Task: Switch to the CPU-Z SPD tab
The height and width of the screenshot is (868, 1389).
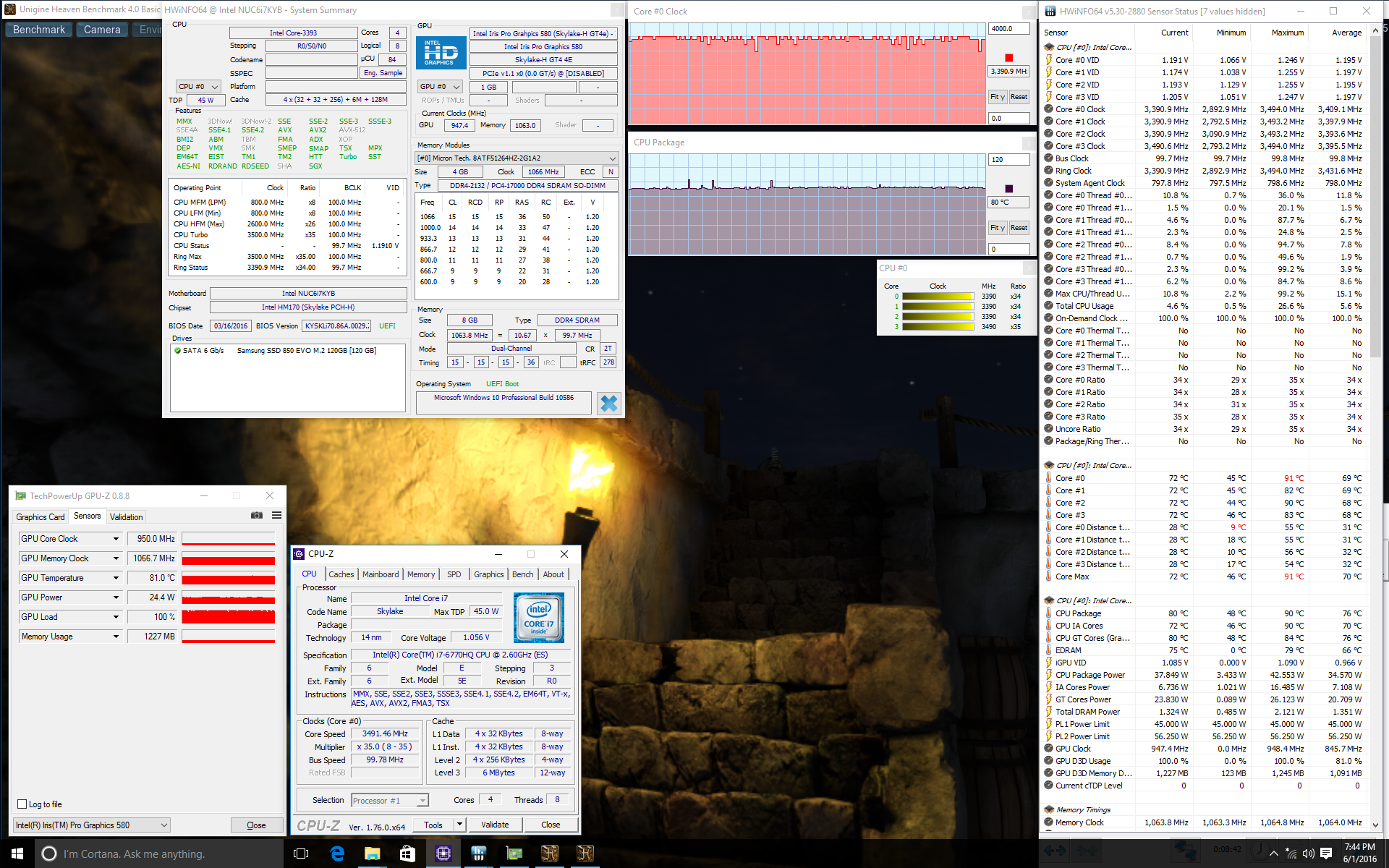Action: 454,574
